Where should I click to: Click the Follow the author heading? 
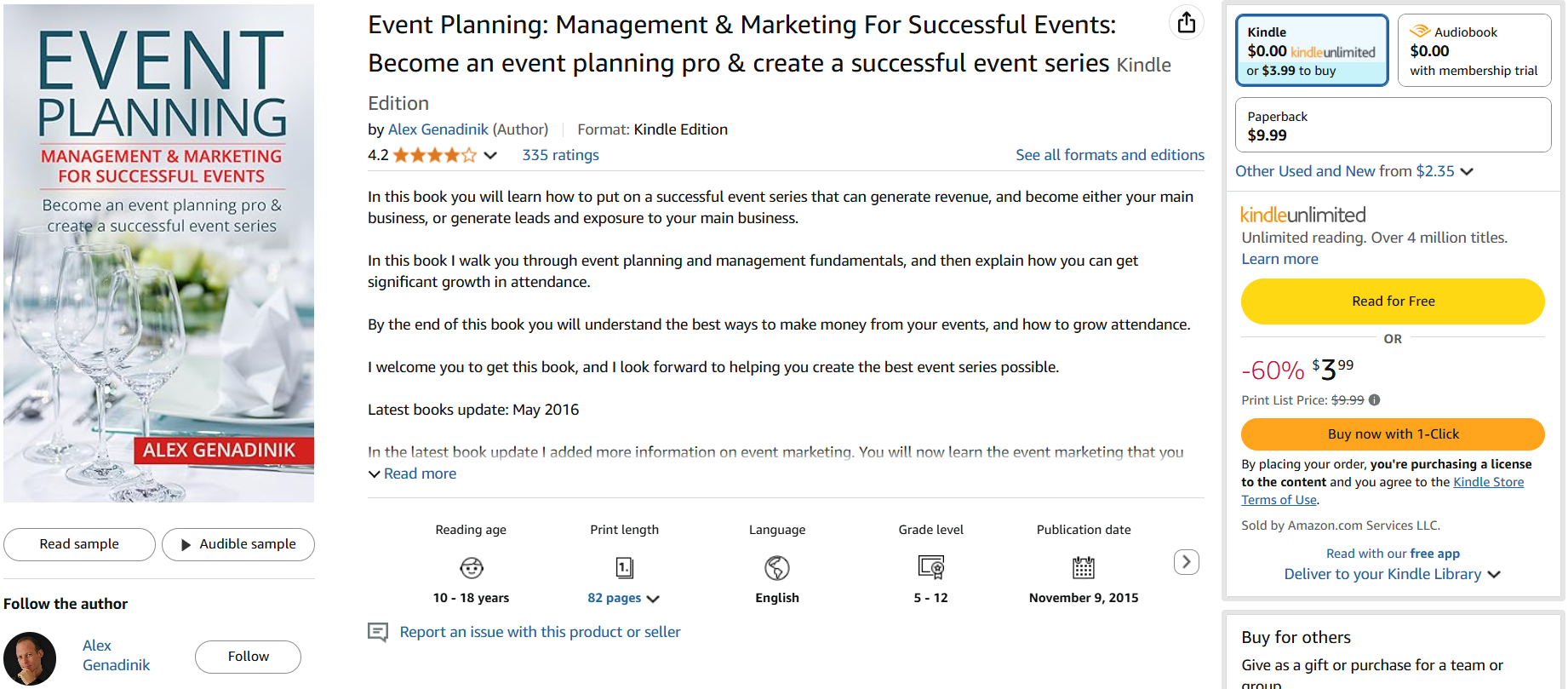[66, 604]
